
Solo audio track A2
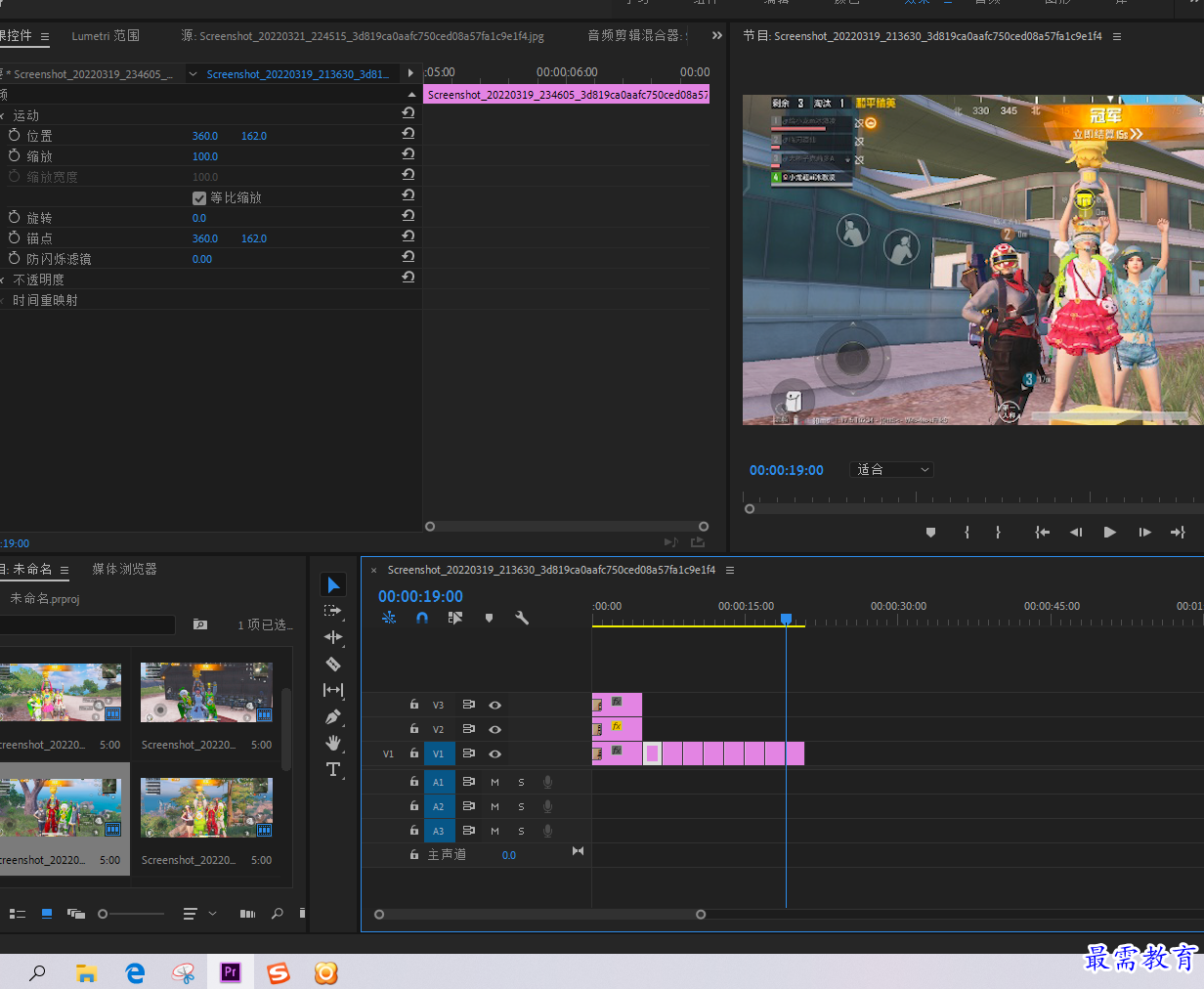pos(521,806)
